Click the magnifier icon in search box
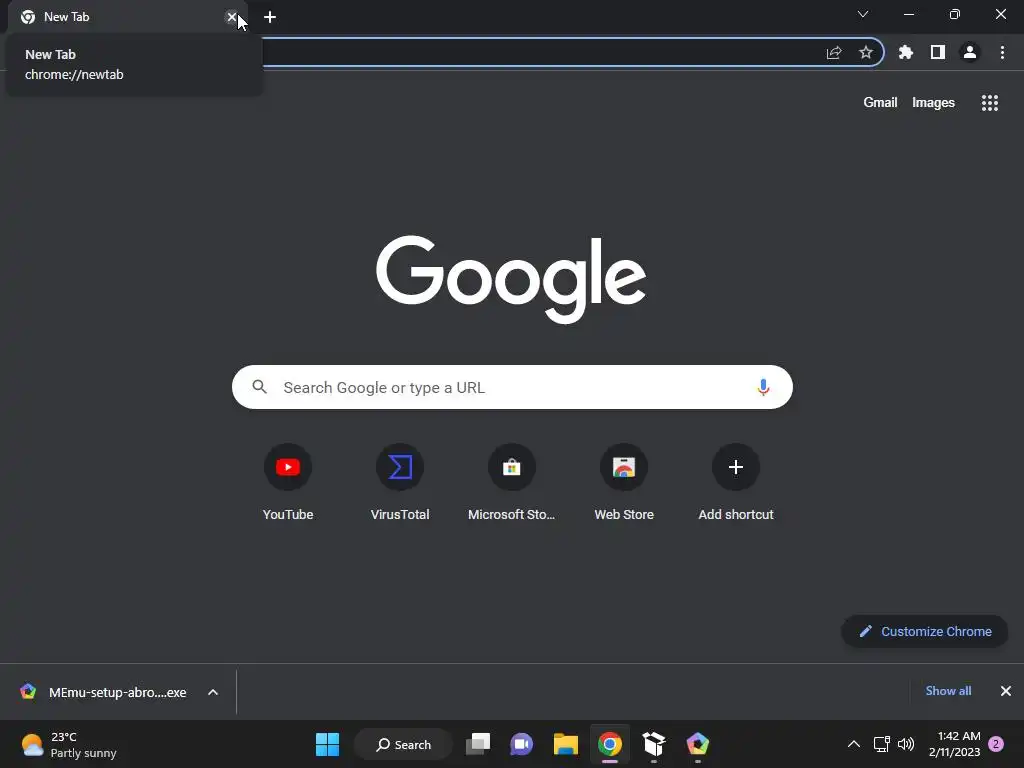 tap(260, 387)
